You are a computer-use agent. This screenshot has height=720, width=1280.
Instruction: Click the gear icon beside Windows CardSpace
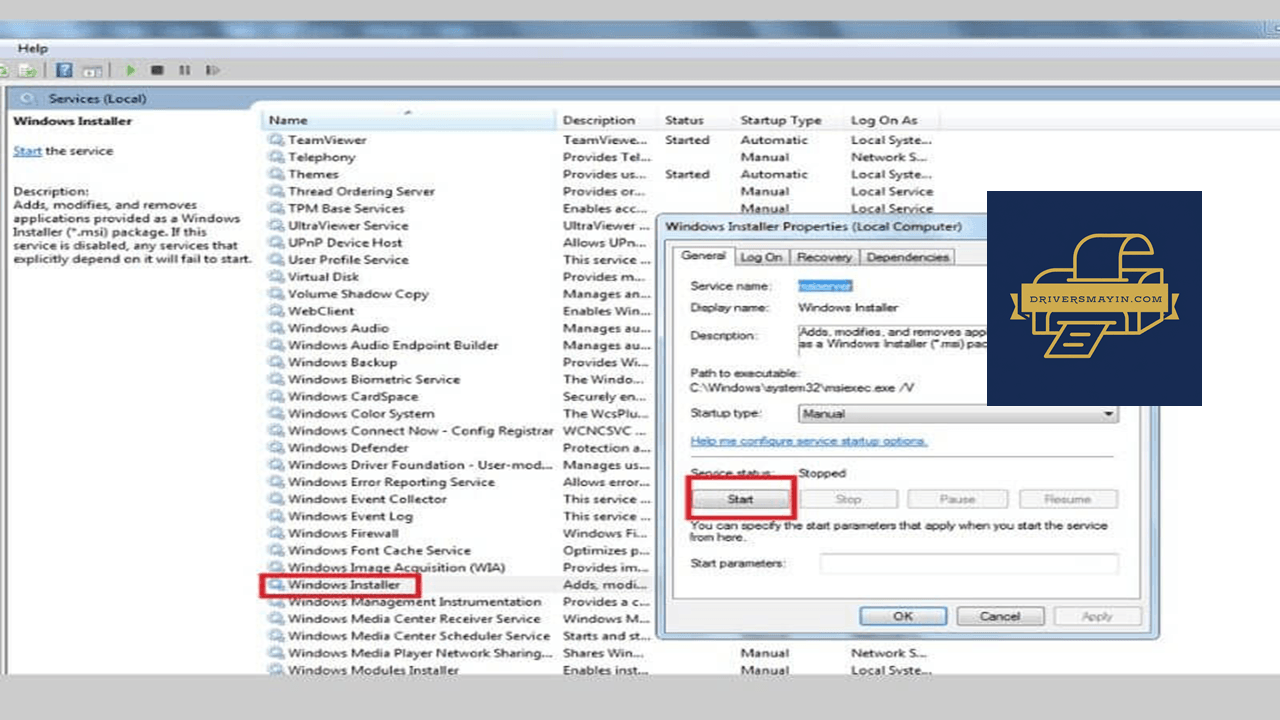click(x=276, y=396)
